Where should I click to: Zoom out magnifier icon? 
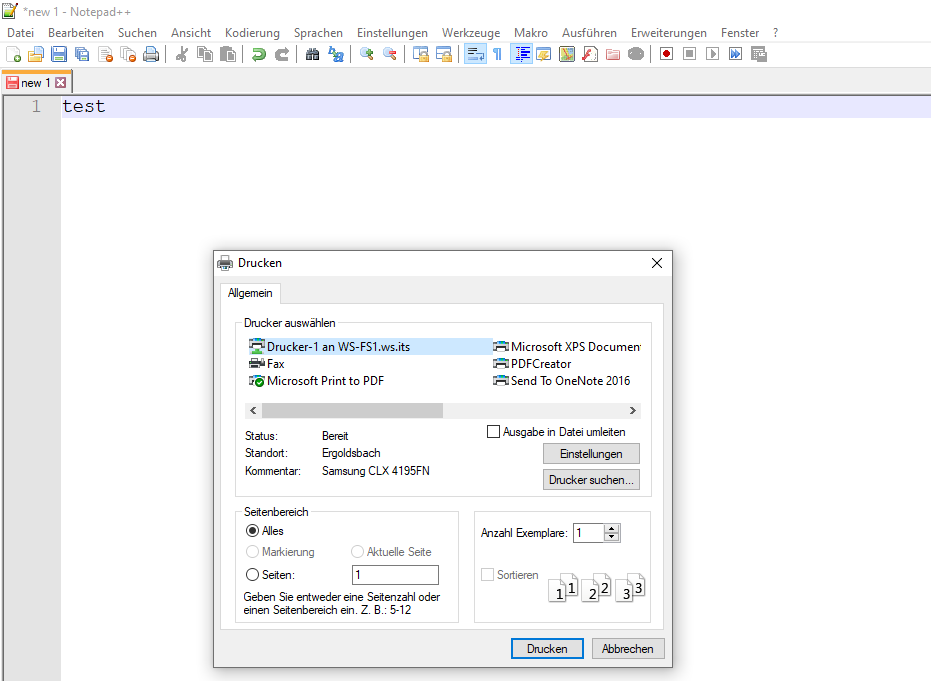pyautogui.click(x=390, y=55)
